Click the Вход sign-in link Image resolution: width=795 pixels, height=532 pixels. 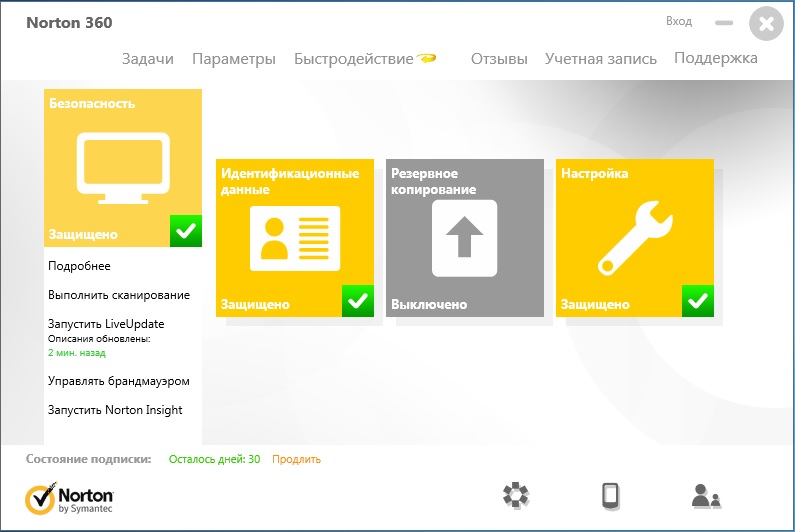tap(679, 21)
